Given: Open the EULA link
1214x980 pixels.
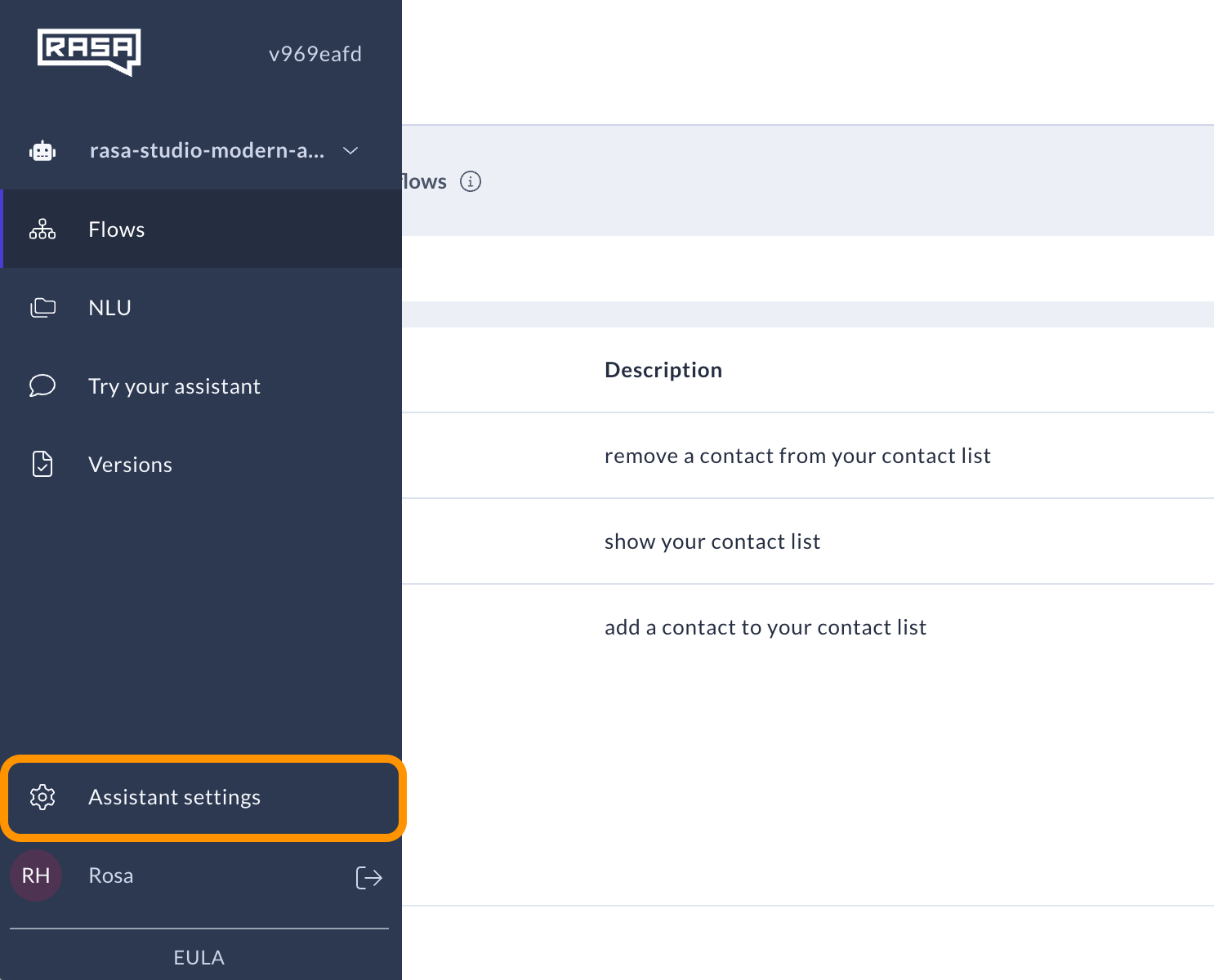Looking at the screenshot, I should [199, 957].
